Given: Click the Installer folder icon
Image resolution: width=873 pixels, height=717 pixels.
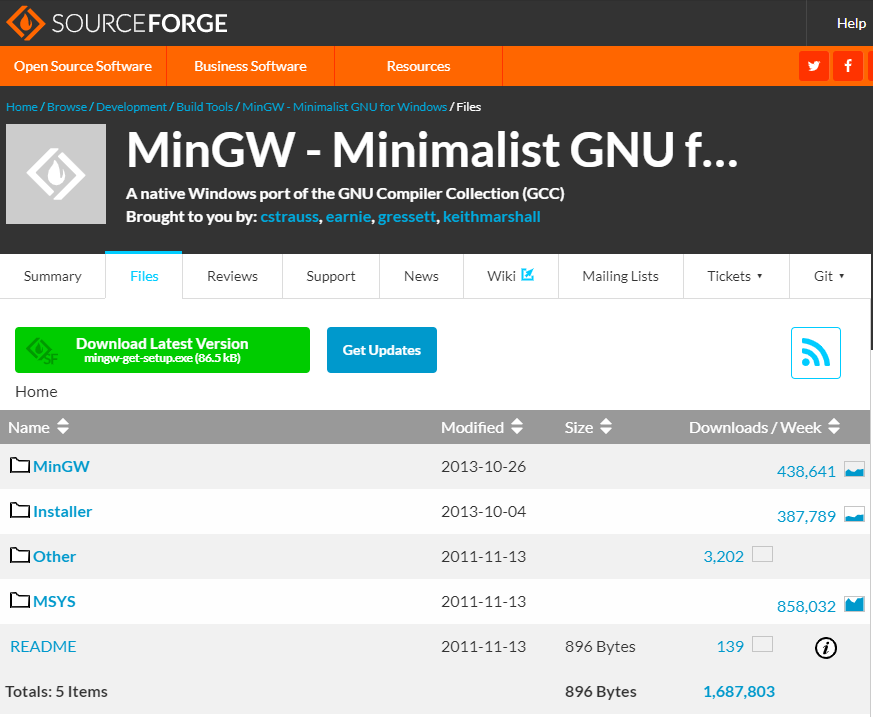Looking at the screenshot, I should click(20, 510).
